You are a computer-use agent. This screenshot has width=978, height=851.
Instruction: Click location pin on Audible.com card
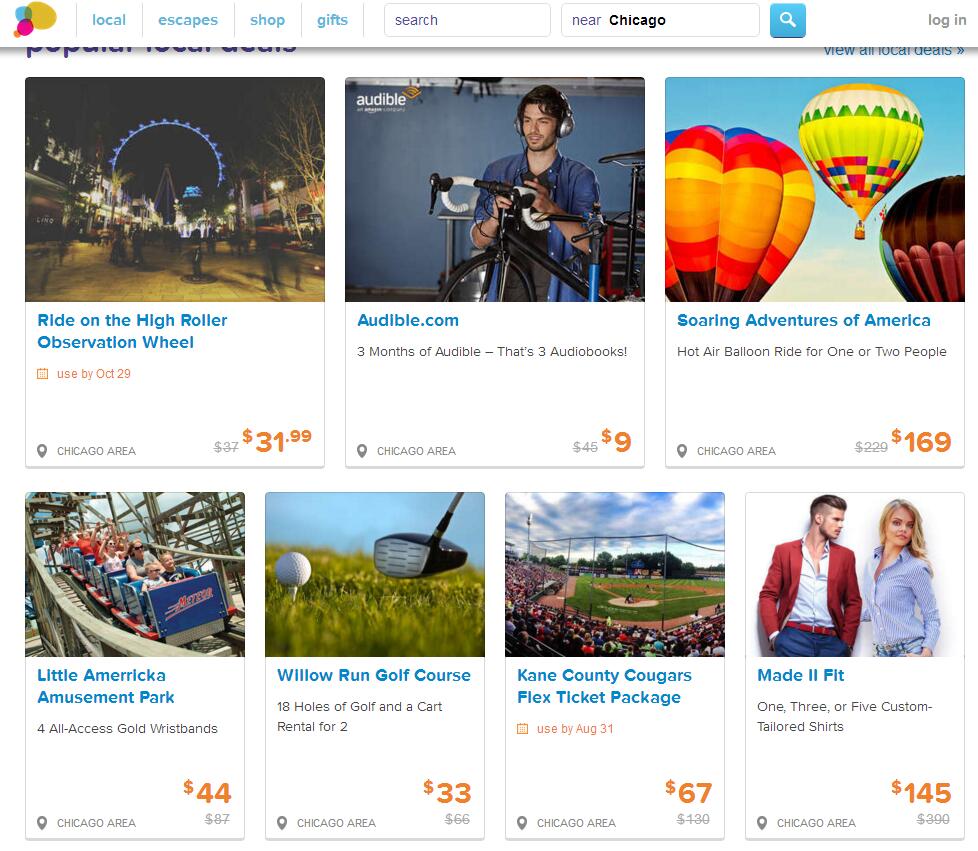tap(362, 450)
